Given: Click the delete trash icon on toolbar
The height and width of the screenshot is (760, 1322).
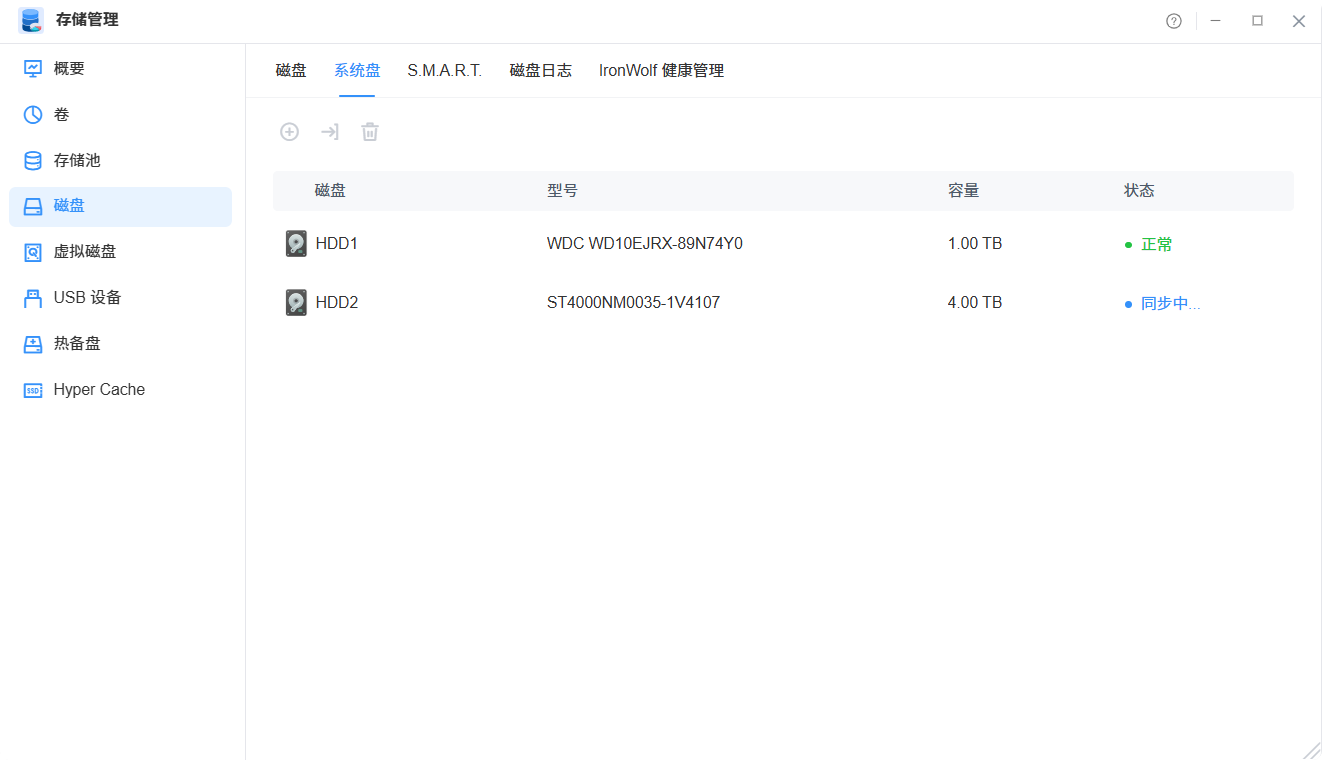Looking at the screenshot, I should pos(369,131).
